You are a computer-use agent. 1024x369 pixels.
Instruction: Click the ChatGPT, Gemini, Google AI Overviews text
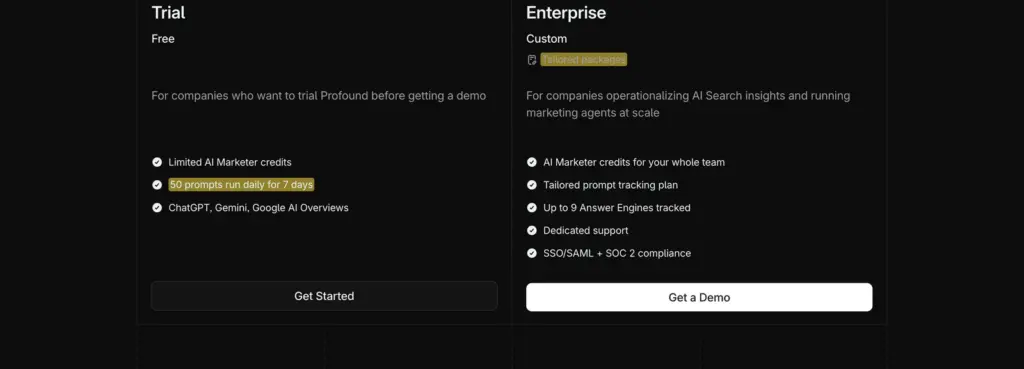pyautogui.click(x=259, y=208)
